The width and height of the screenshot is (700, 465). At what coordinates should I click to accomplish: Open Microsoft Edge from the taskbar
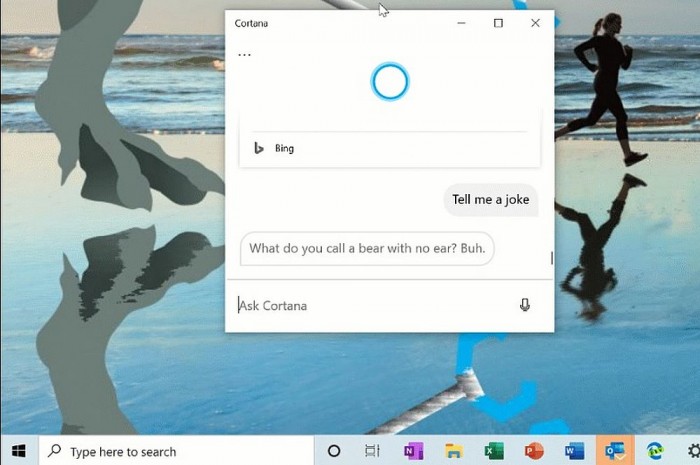[655, 451]
